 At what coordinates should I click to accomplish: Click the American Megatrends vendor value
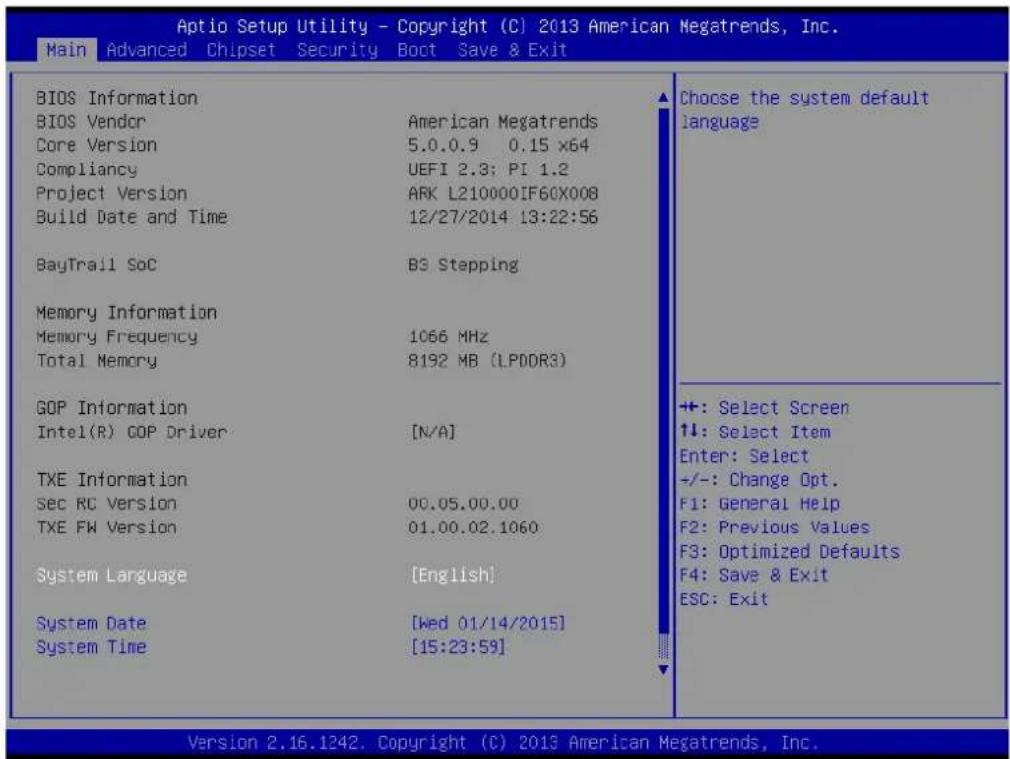click(x=503, y=122)
